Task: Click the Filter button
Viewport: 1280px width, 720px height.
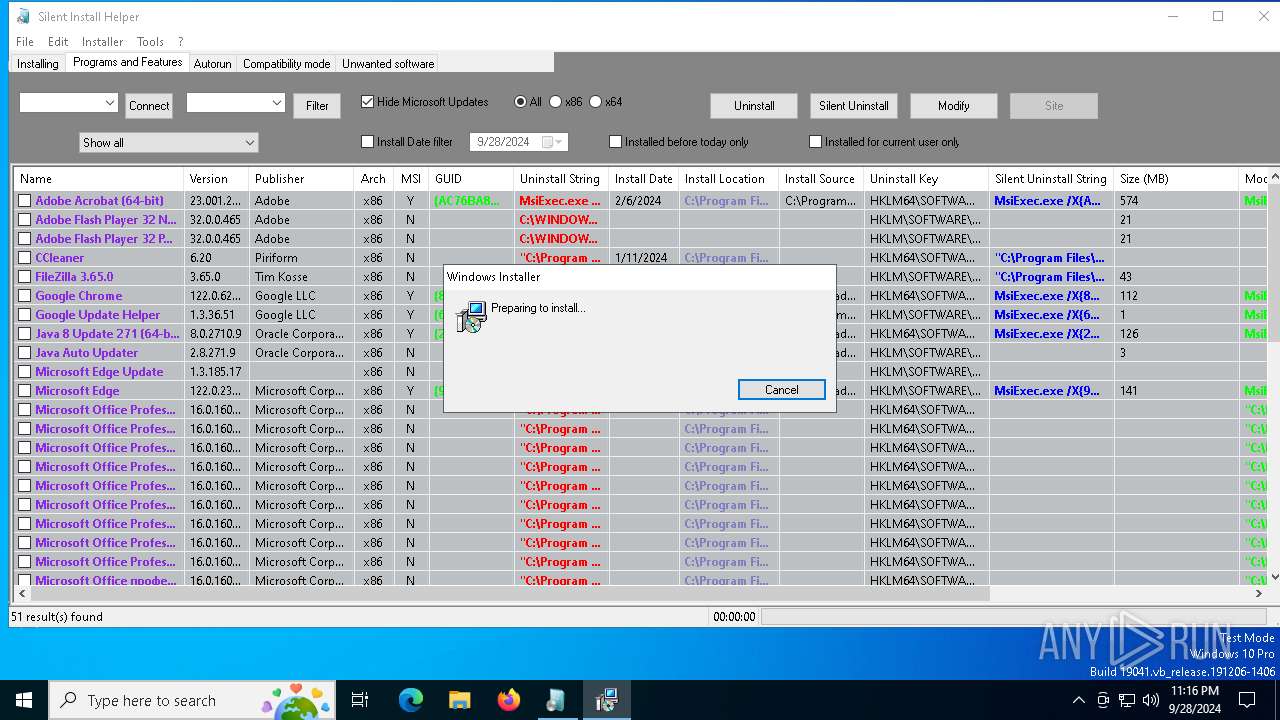Action: 317,106
